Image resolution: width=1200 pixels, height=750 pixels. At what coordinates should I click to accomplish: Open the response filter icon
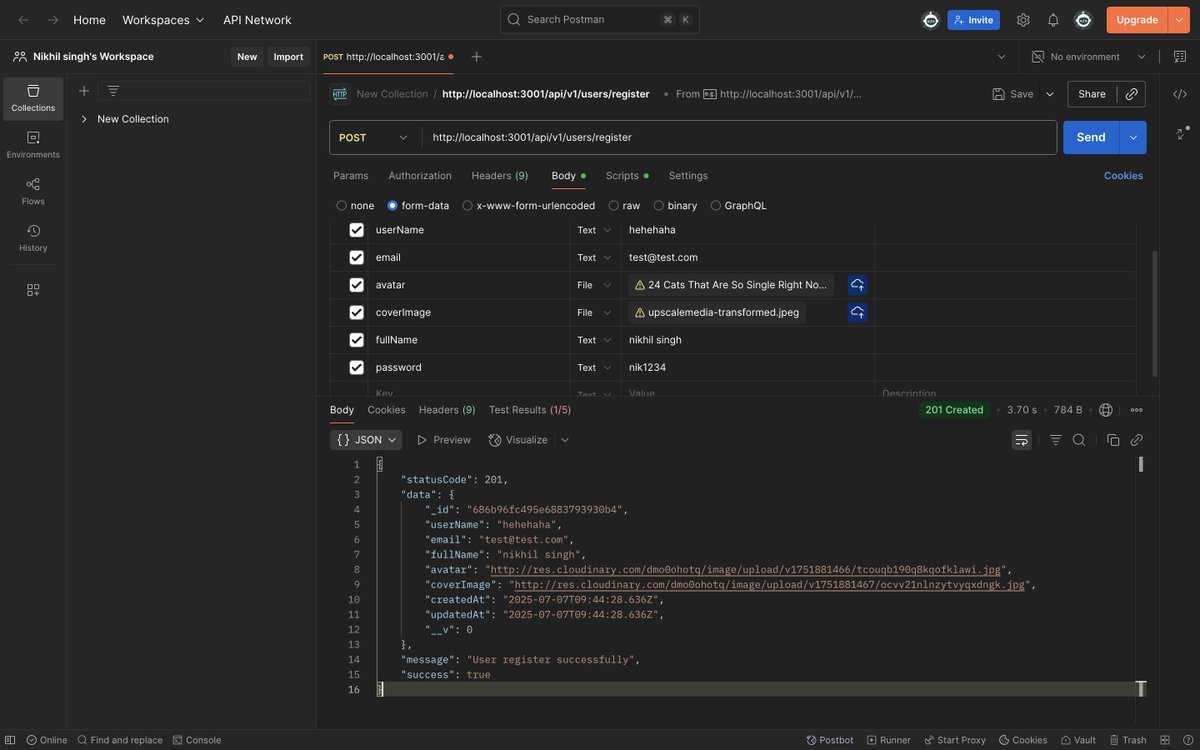click(x=1055, y=440)
